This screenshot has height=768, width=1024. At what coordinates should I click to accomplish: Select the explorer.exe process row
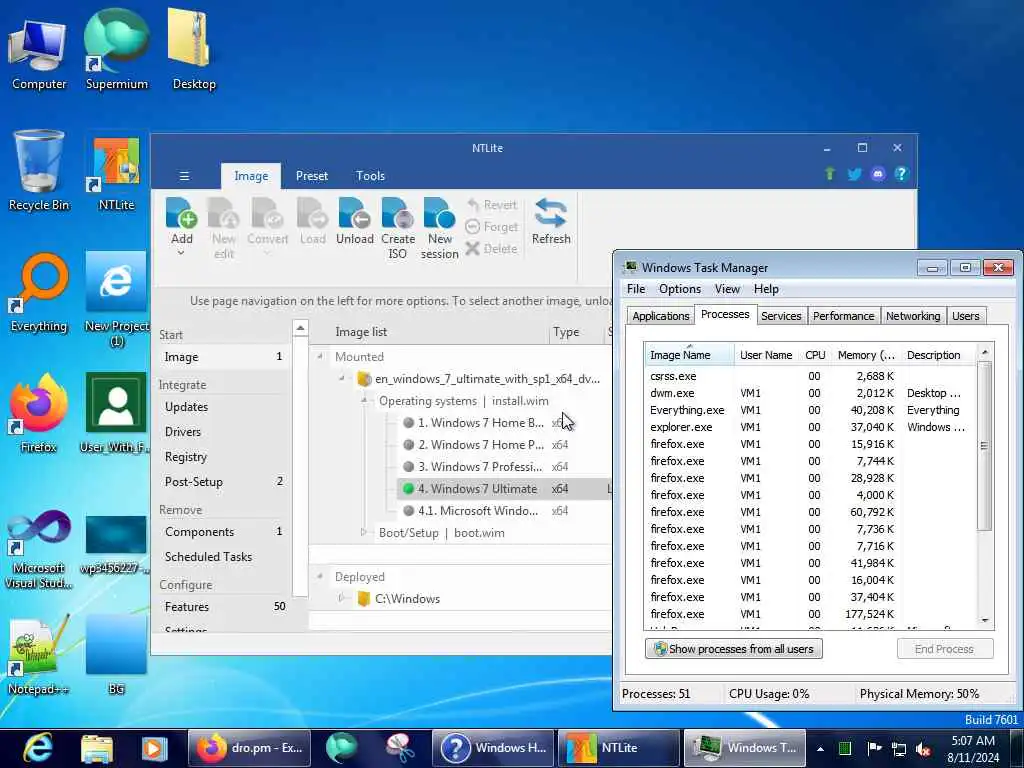[810, 427]
